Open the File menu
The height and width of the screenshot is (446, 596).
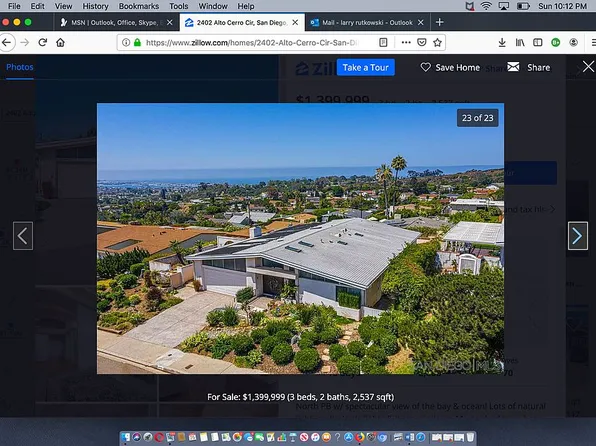tap(14, 6)
